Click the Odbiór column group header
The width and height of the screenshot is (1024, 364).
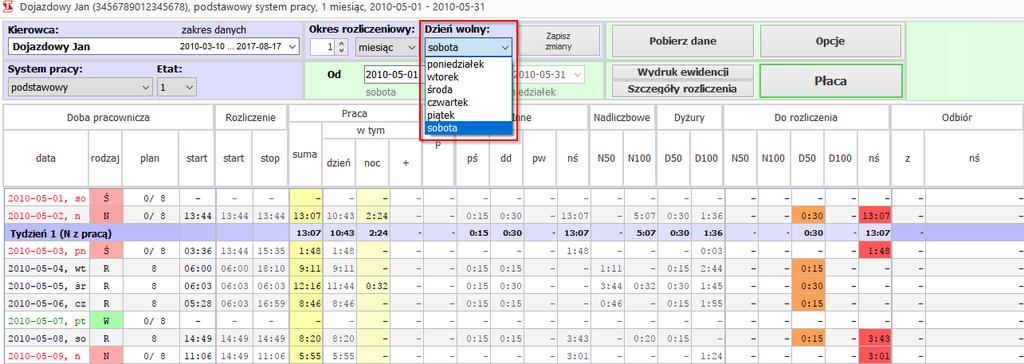[x=957, y=118]
